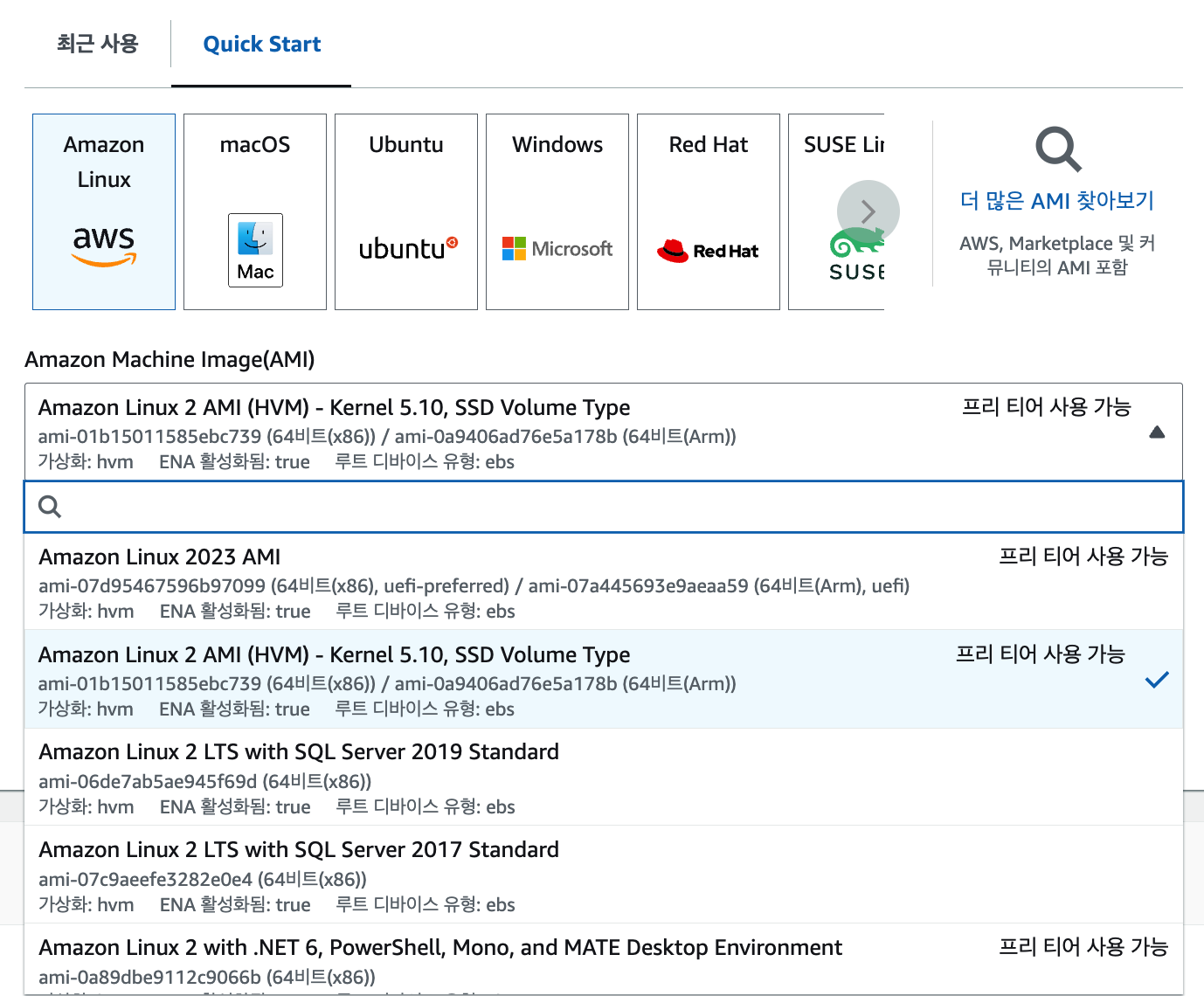Viewport: 1204px width, 996px height.
Task: Choose the macOS AMI tile
Action: 255,211
